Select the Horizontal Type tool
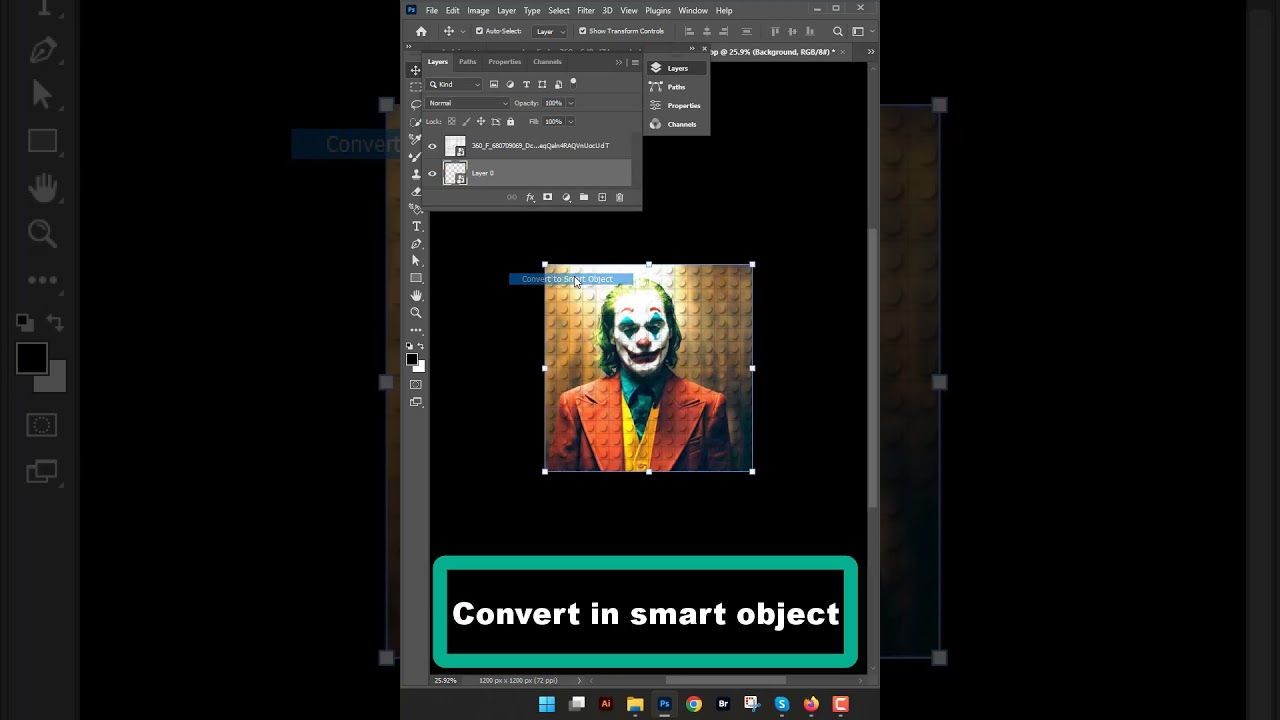Image resolution: width=1280 pixels, height=720 pixels. tap(416, 226)
